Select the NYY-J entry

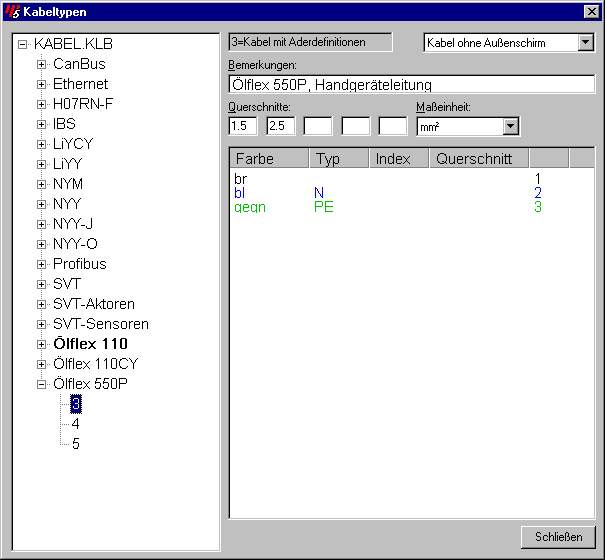pyautogui.click(x=73, y=224)
